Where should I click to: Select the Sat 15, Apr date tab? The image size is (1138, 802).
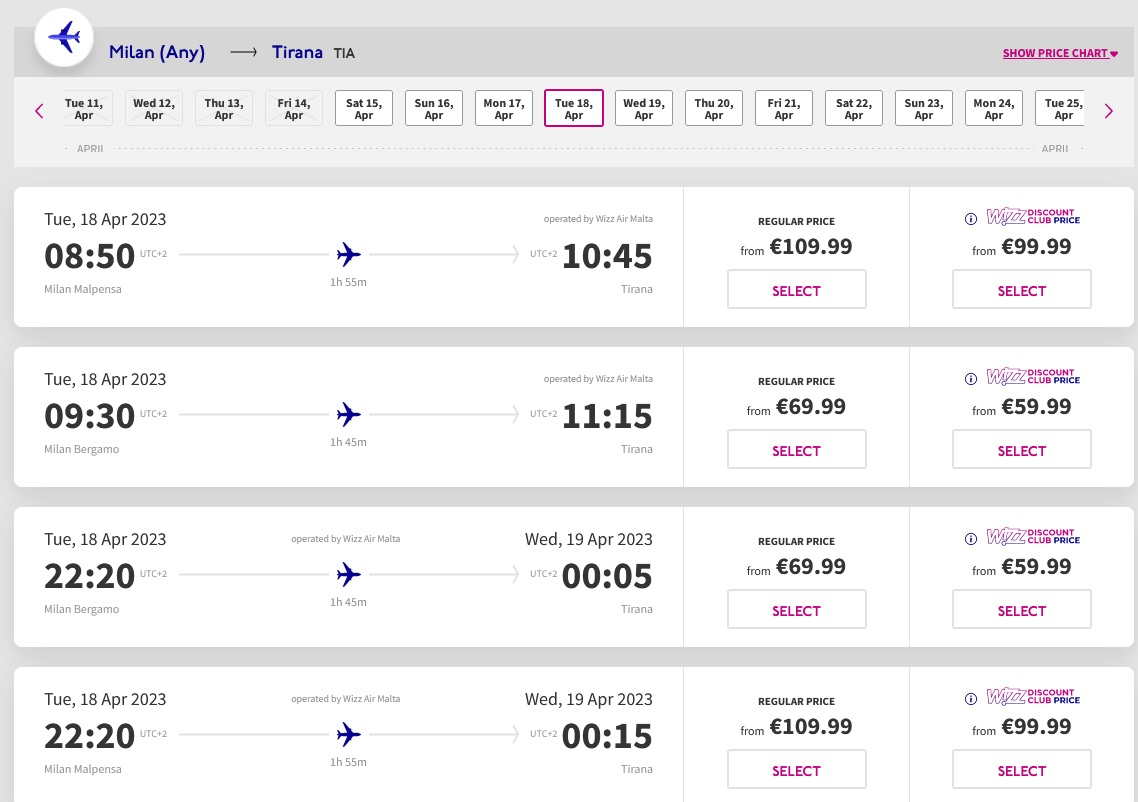click(364, 109)
